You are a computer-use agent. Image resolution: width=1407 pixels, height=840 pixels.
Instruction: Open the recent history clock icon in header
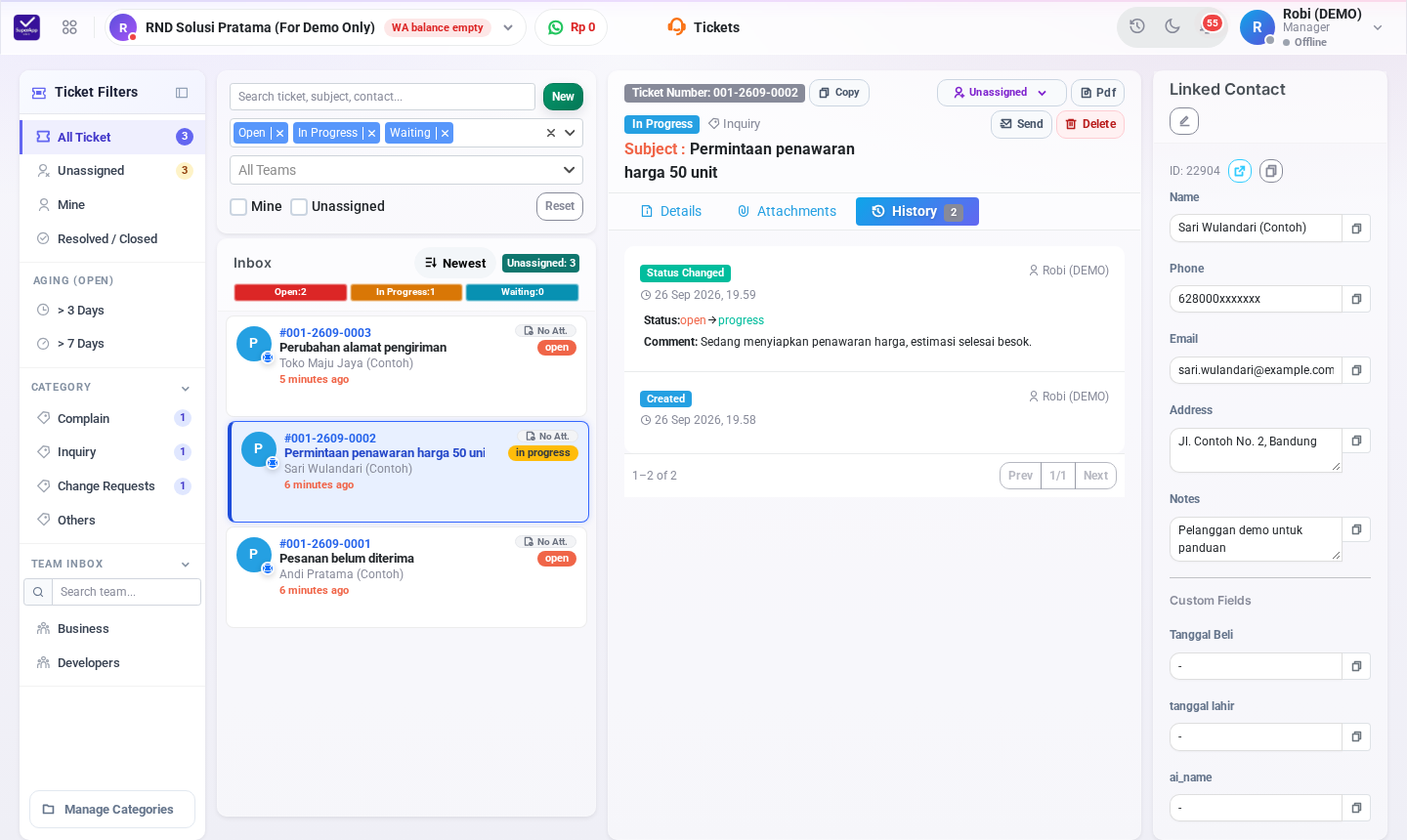point(1137,27)
